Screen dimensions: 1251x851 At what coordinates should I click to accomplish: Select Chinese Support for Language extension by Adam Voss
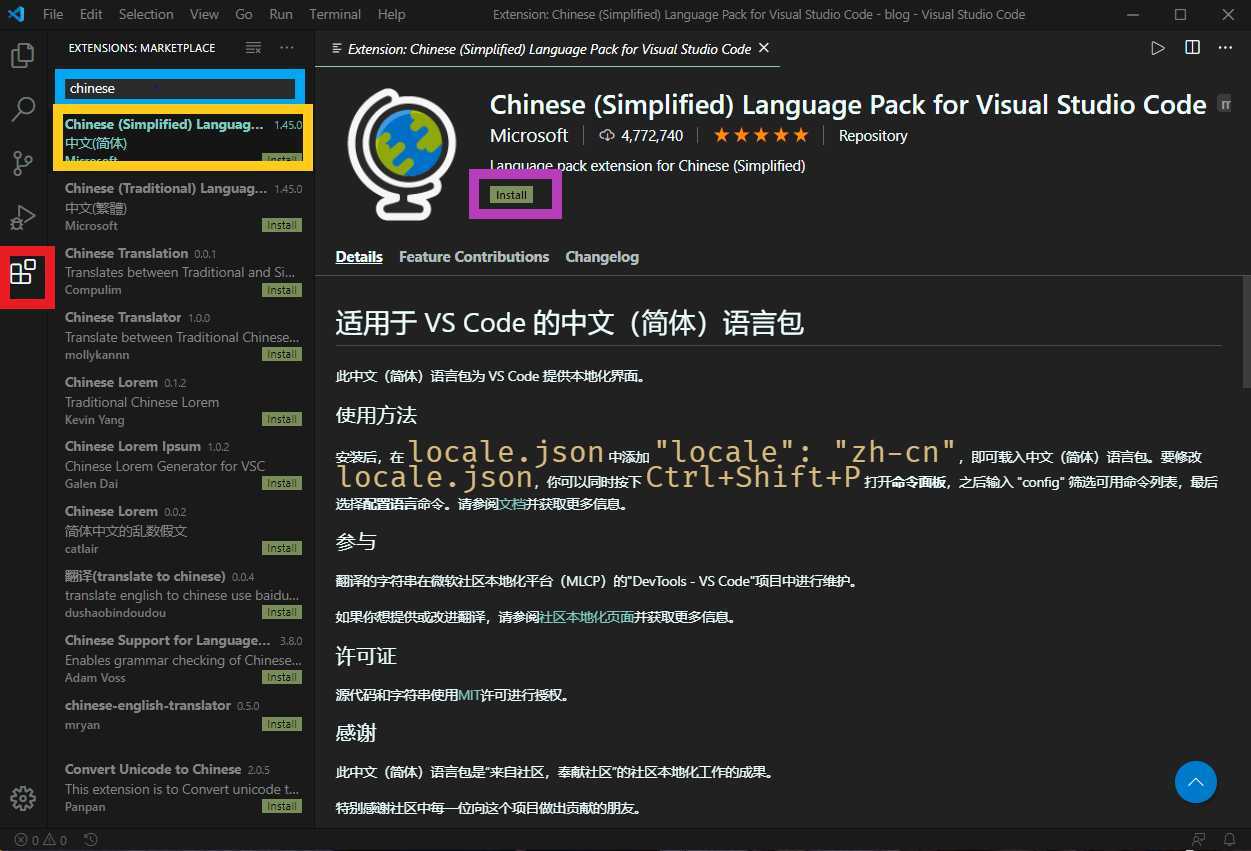[183, 659]
